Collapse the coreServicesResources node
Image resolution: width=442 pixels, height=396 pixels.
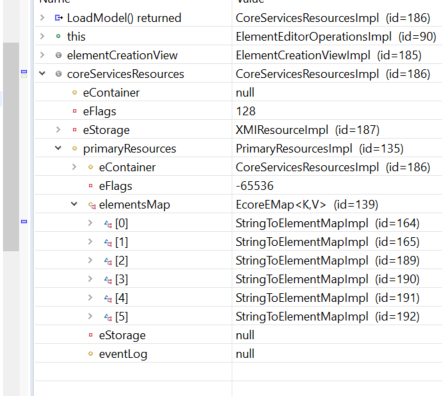click(42, 73)
